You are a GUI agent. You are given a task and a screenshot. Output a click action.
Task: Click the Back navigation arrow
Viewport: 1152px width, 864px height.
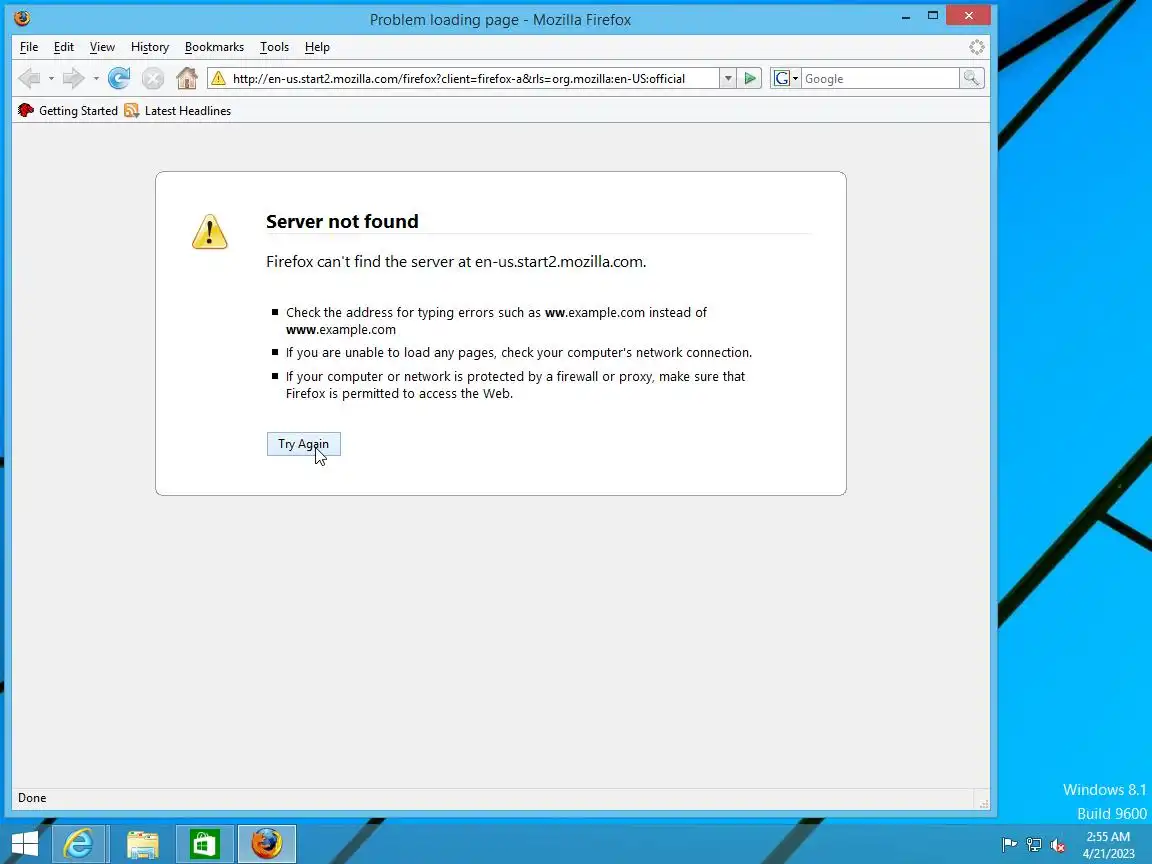29,78
